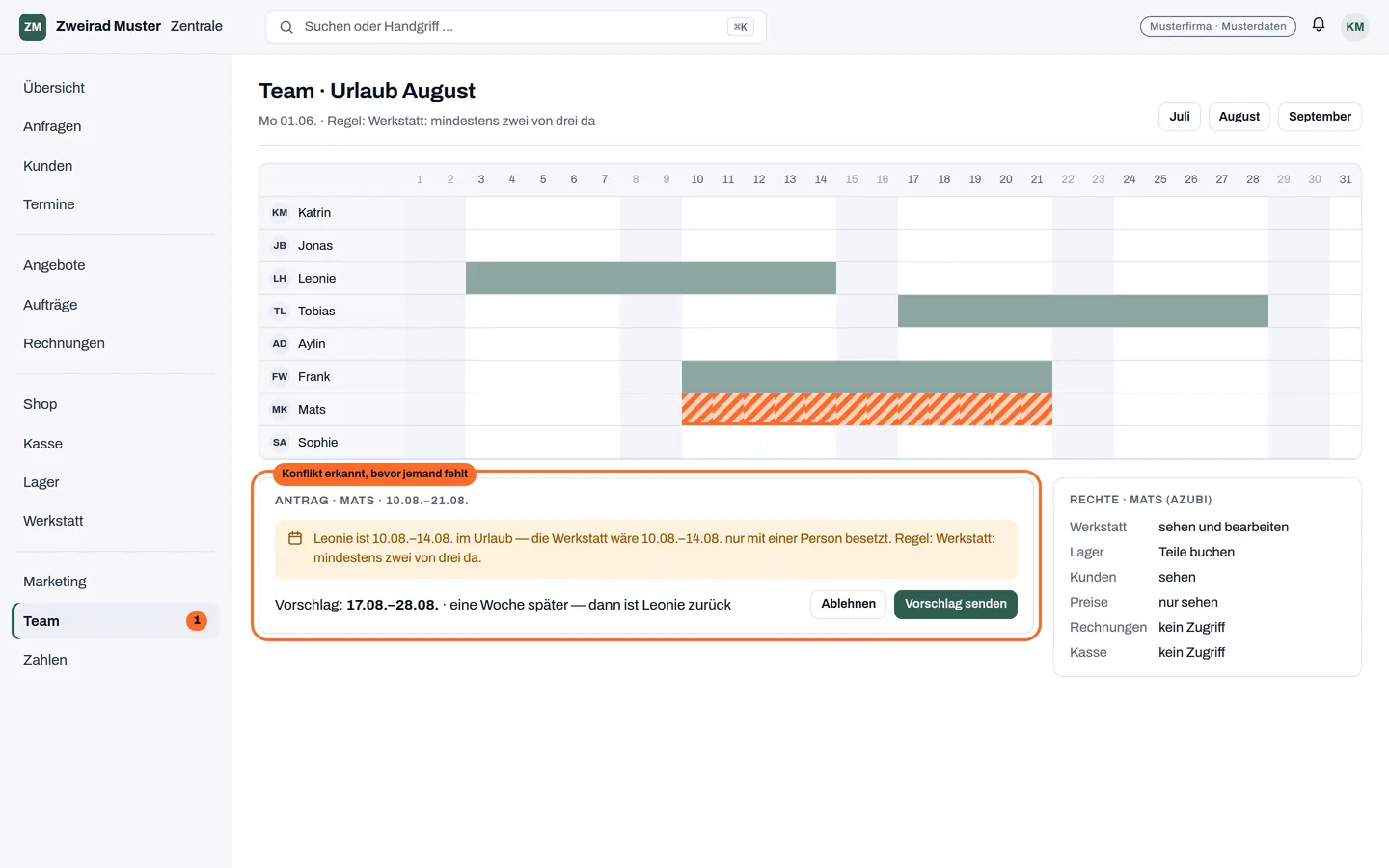Click Aylin's AD initials badge
This screenshot has height=868, width=1389.
coord(280,344)
